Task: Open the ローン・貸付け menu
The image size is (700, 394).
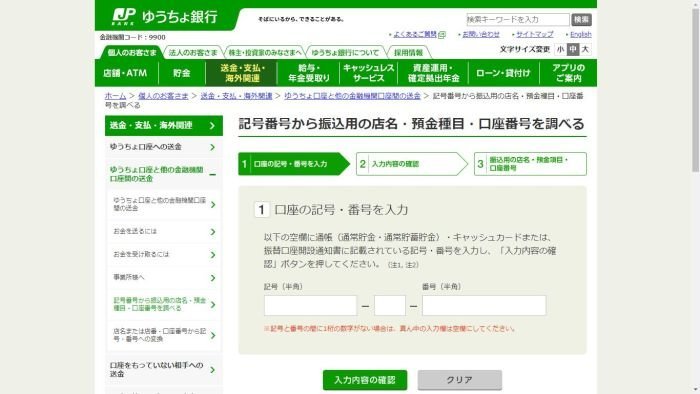Action: 504,73
